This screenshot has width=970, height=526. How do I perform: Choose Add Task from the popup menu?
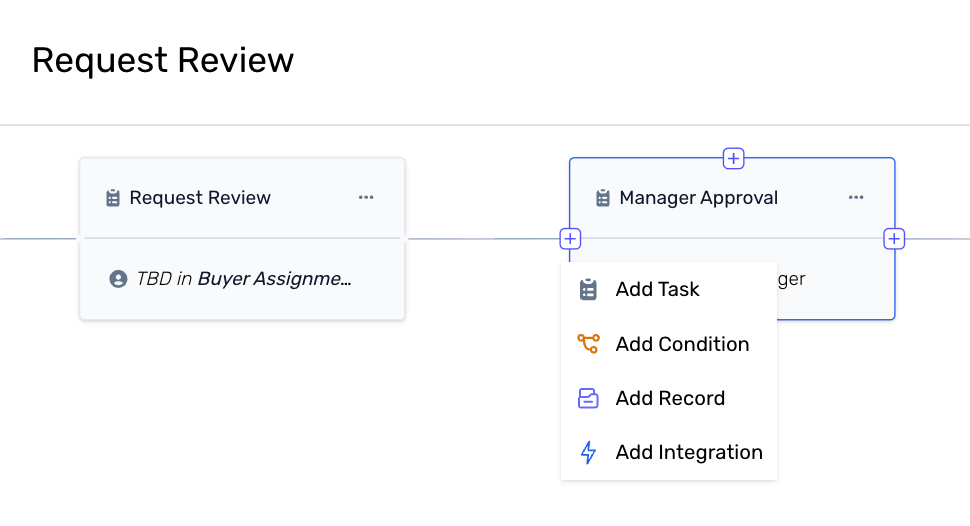click(x=657, y=290)
